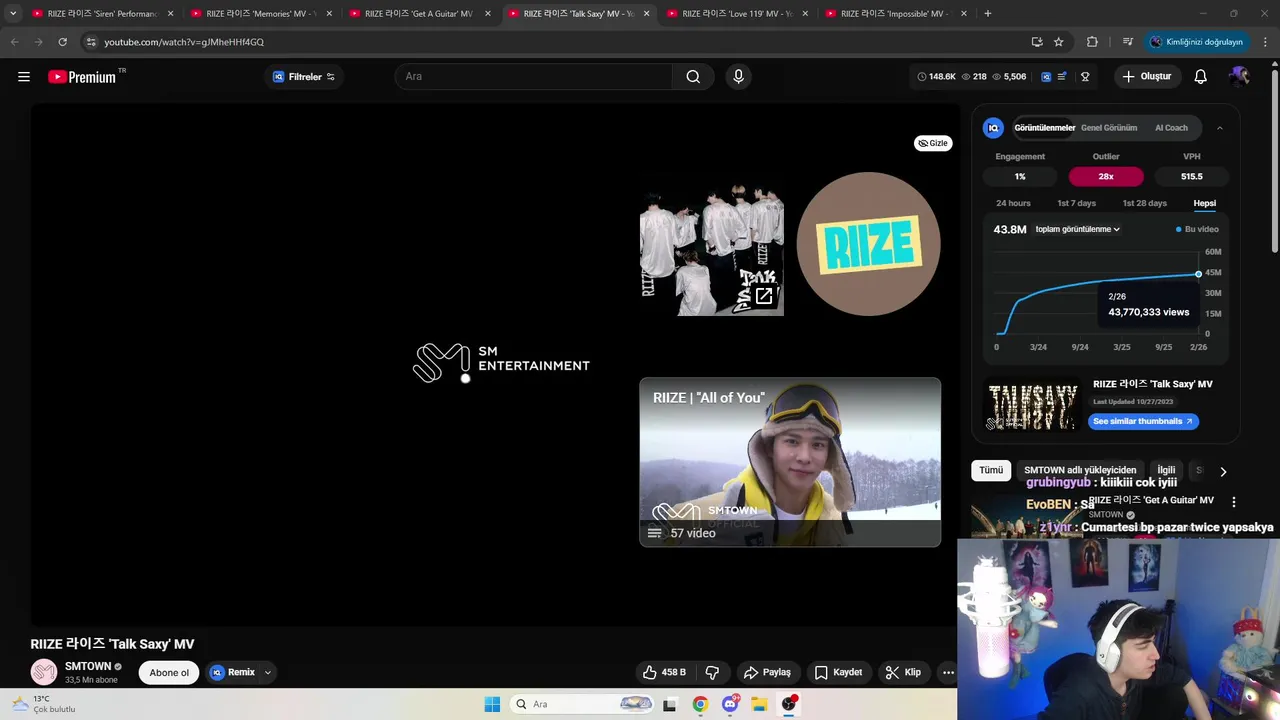
Task: Click the vidIQ logo in stats panel
Action: (x=993, y=128)
